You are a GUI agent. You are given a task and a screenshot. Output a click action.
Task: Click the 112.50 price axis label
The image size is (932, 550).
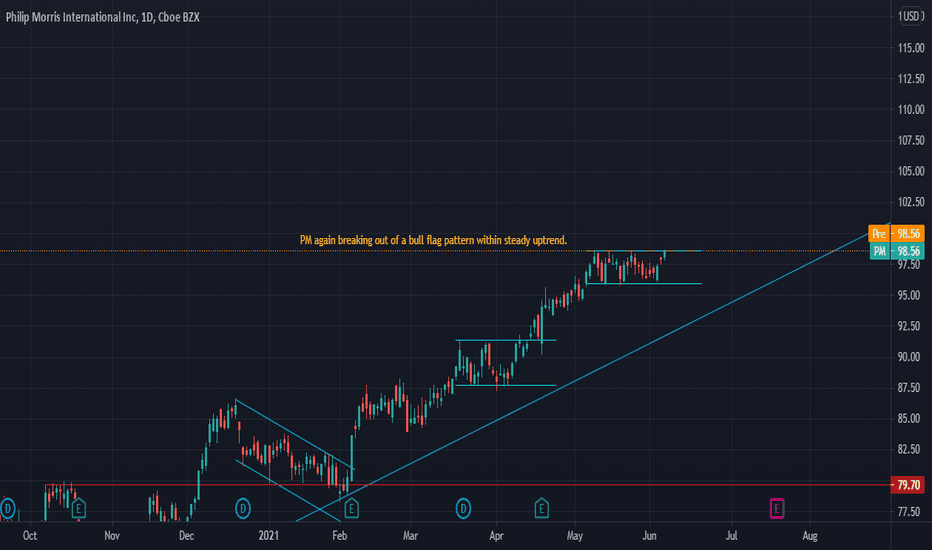[911, 78]
